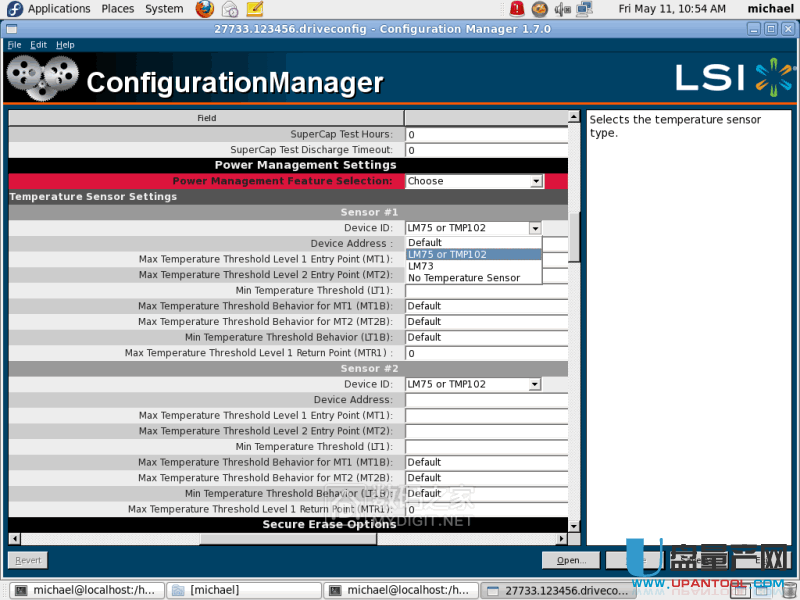Click the Open... button

point(571,560)
